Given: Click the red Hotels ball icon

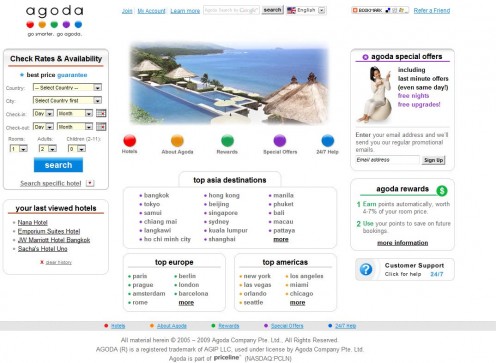Looking at the screenshot, I should pyautogui.click(x=130, y=141).
